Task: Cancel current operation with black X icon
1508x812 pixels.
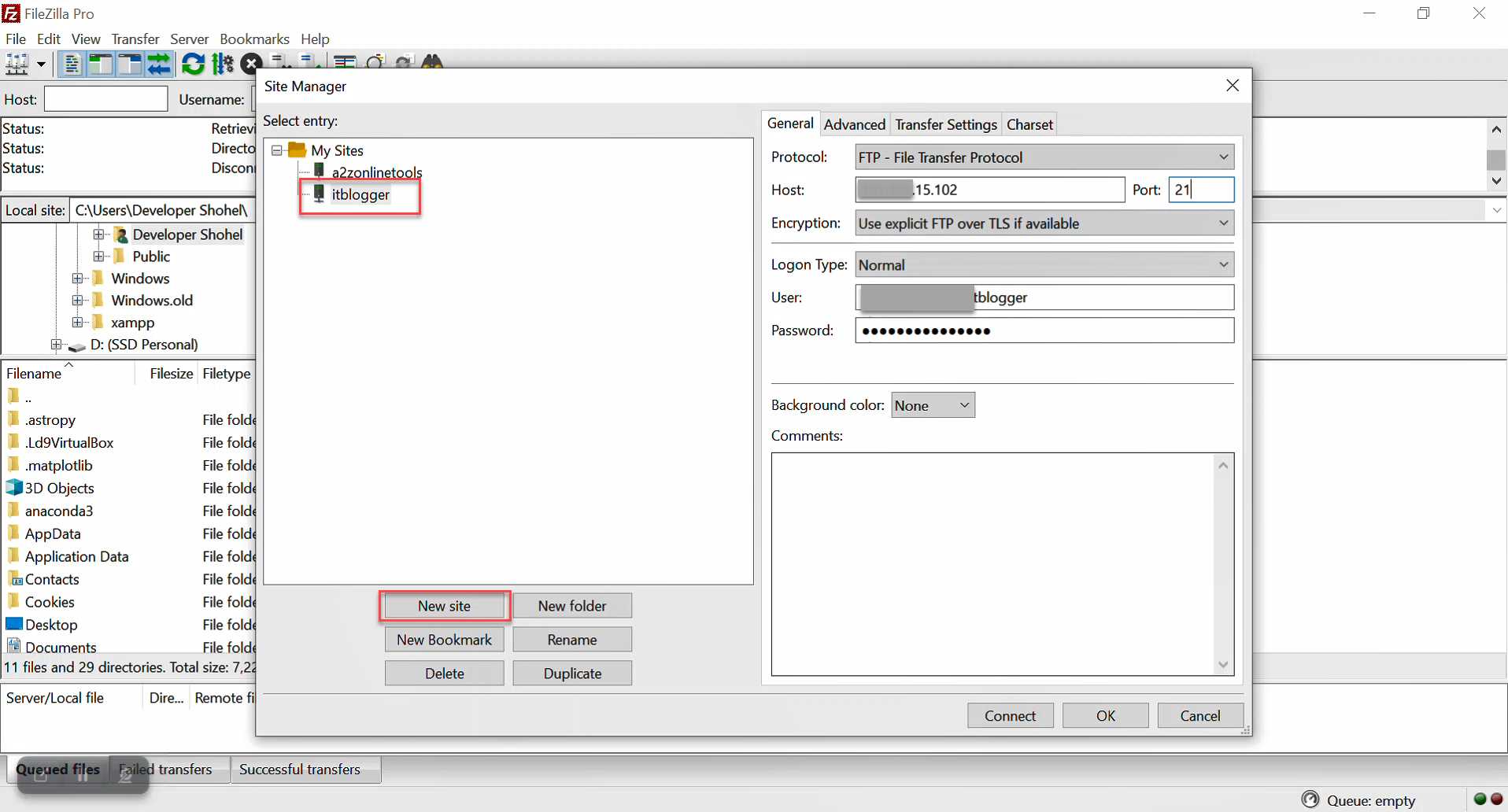Action: point(250,63)
